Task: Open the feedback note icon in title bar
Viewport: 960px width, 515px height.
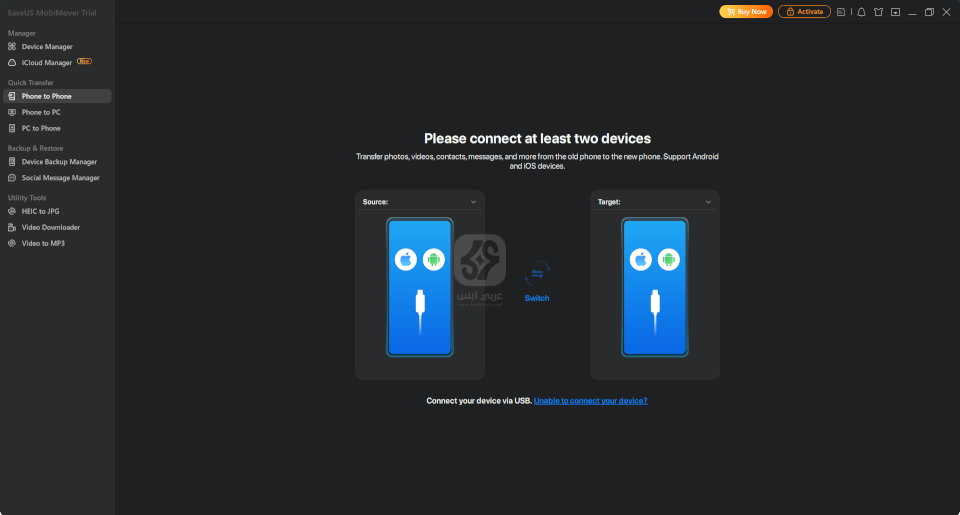Action: [x=841, y=12]
